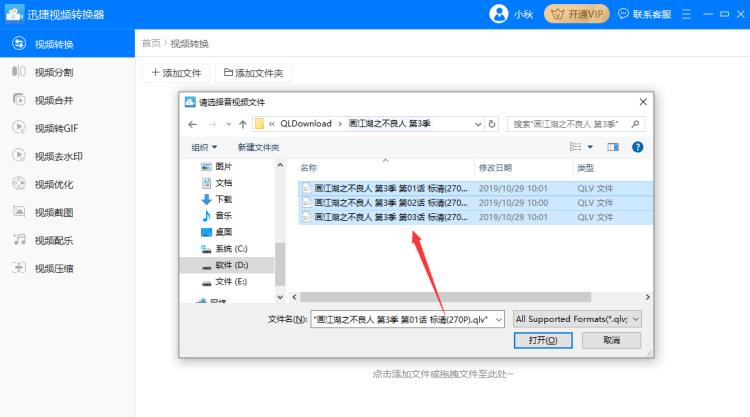750x417 pixels.
Task: Select the 第03话 QLV file row
Action: 475,217
